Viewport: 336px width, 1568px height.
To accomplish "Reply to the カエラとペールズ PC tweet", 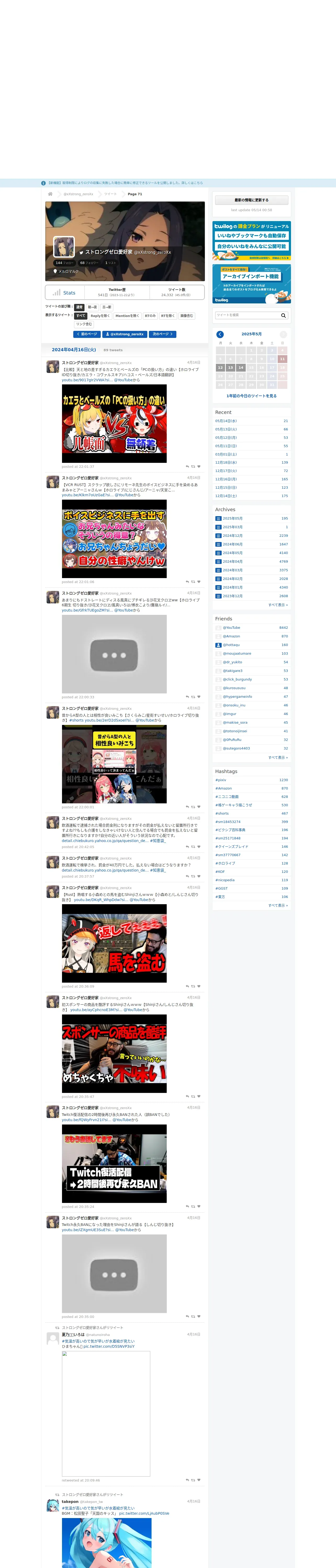I will pos(187,466).
